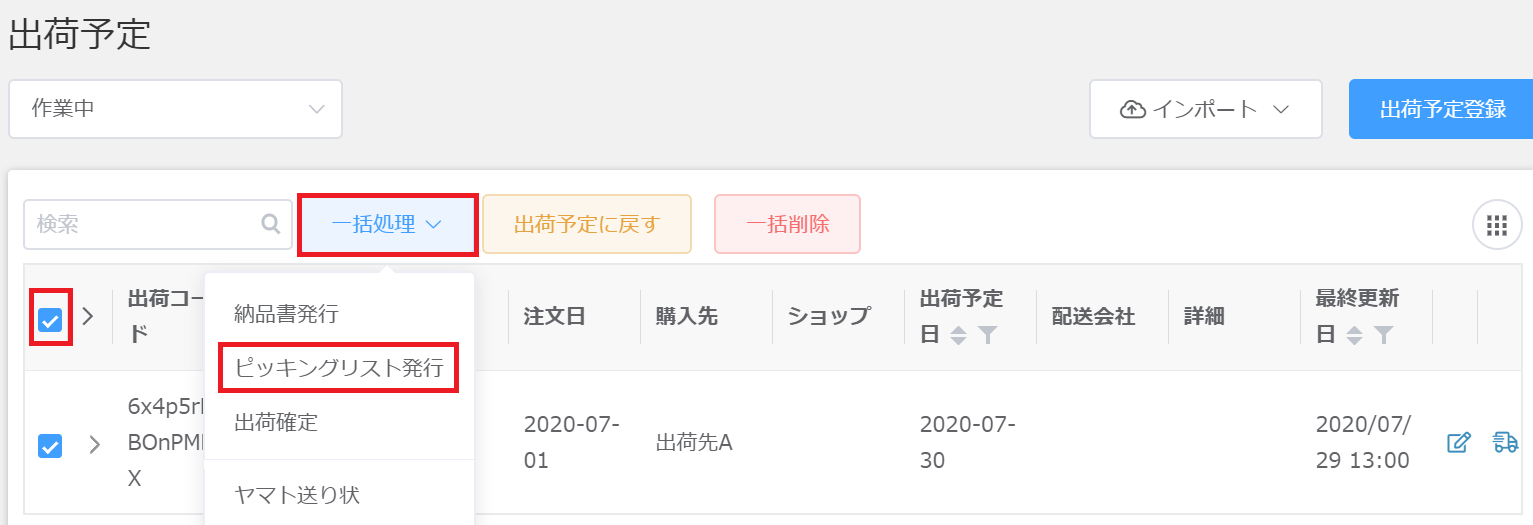
Task: Open the column settings grid icon
Action: [x=1497, y=224]
